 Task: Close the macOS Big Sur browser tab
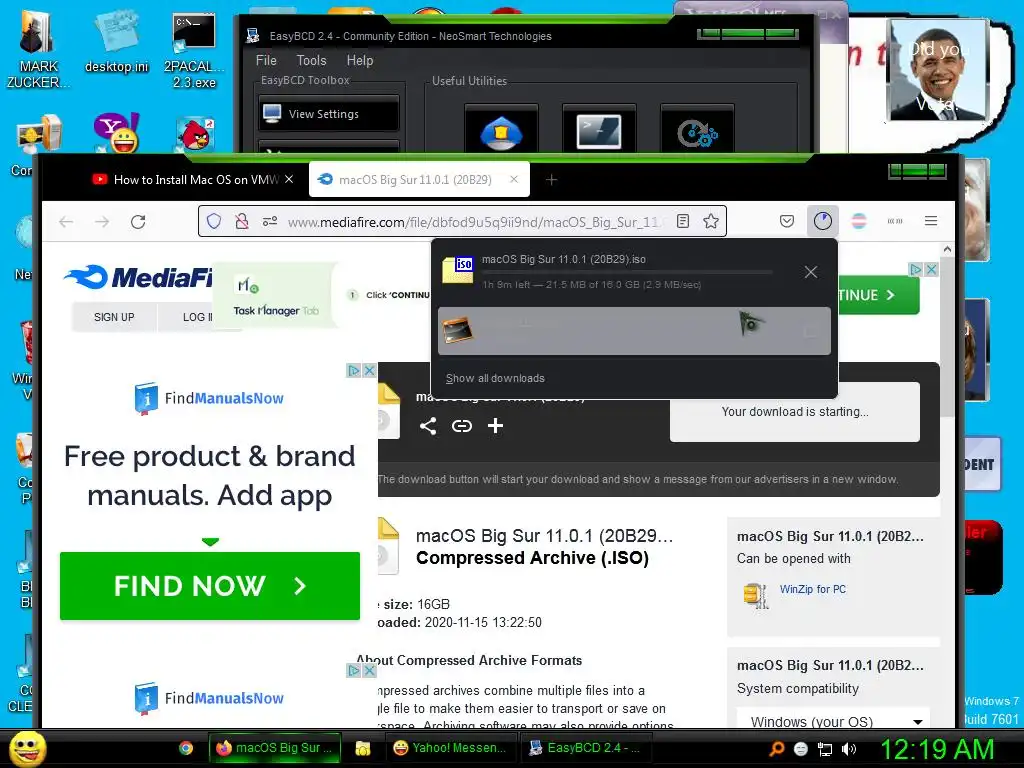[x=514, y=179]
